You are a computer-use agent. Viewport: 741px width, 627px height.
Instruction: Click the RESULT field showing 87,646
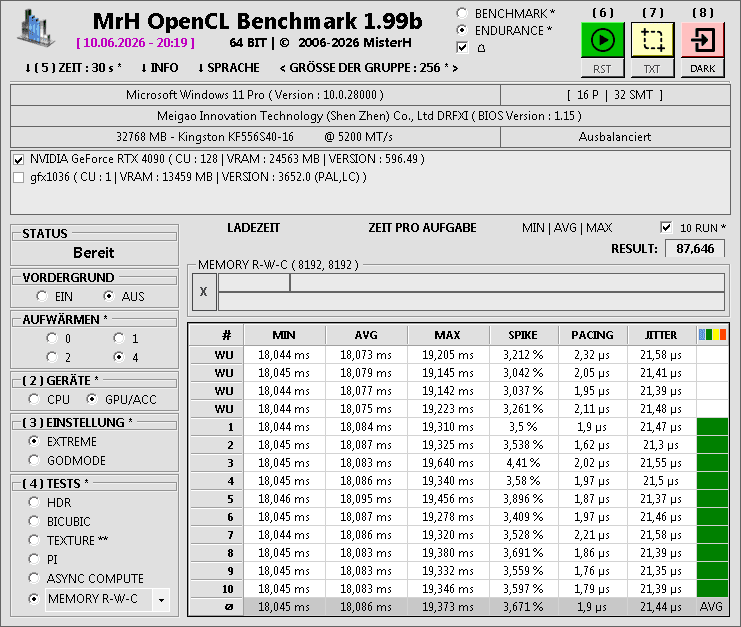click(695, 249)
